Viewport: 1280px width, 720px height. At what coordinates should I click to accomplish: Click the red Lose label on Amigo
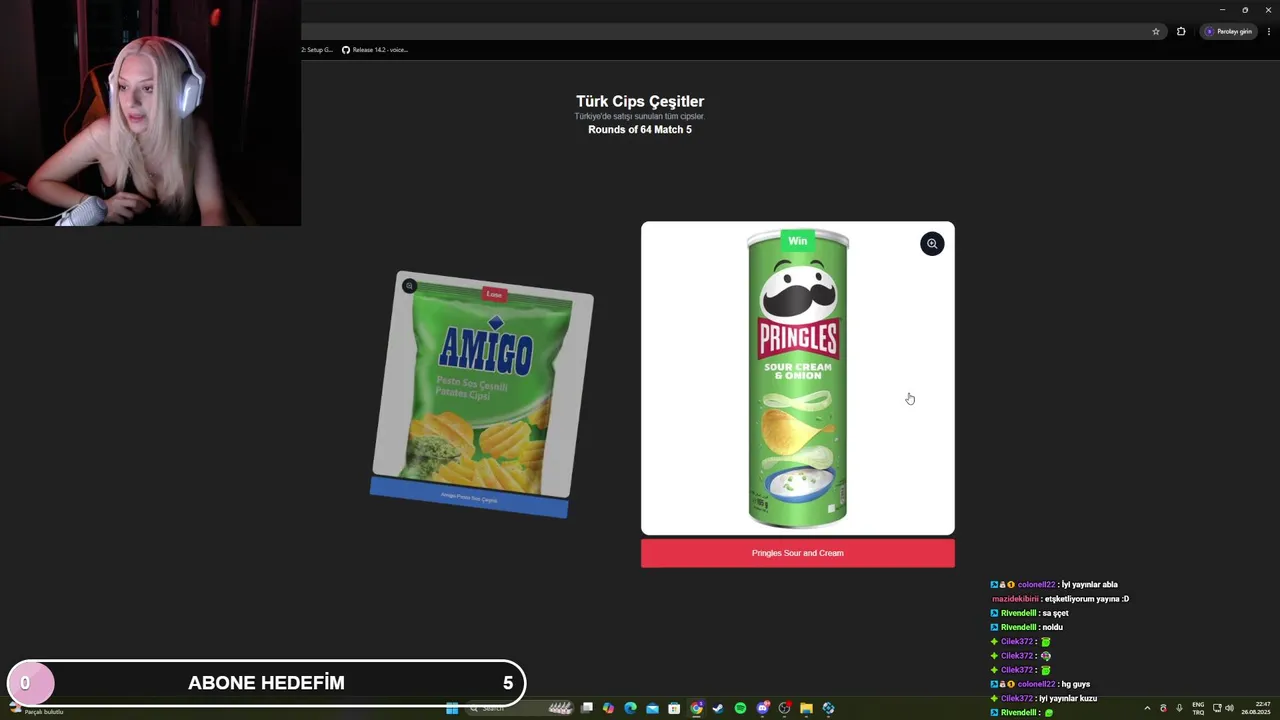(x=493, y=294)
